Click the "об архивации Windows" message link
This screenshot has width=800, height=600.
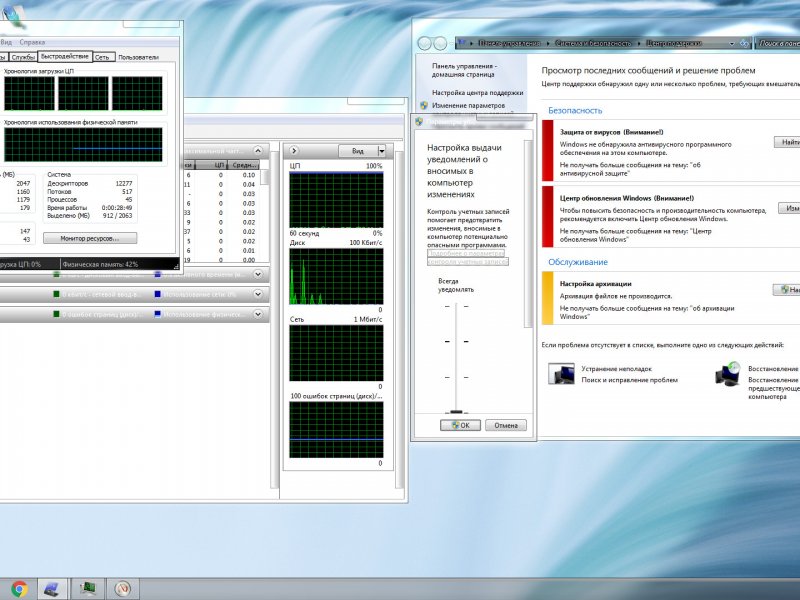647,312
